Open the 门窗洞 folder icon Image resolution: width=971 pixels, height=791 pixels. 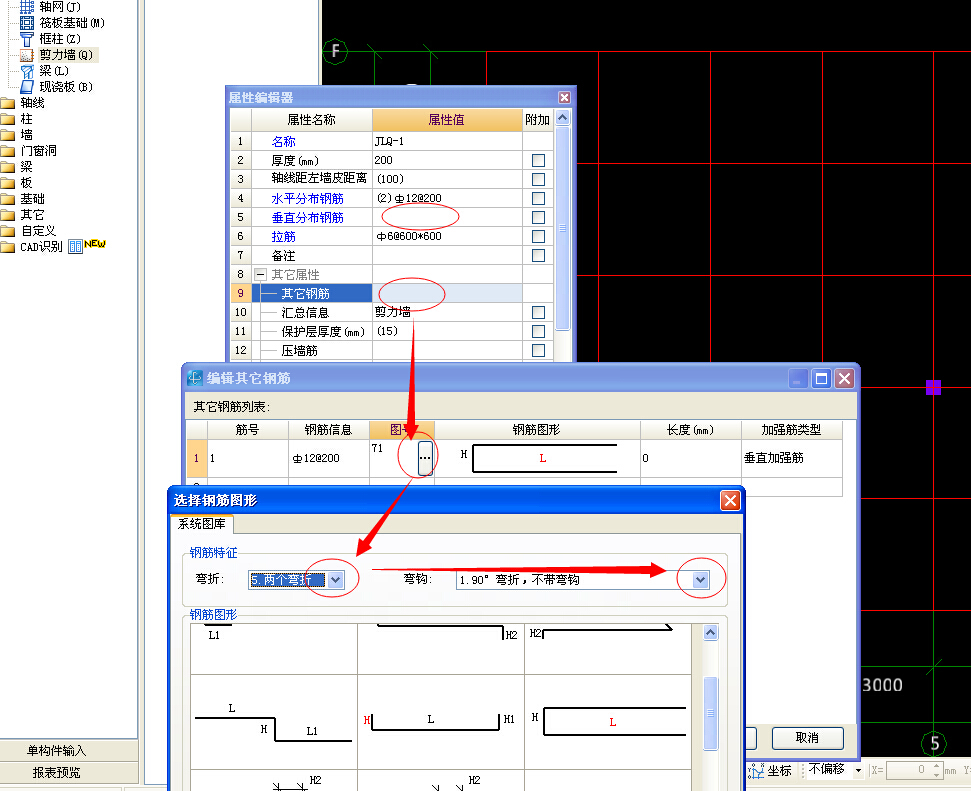(8, 151)
